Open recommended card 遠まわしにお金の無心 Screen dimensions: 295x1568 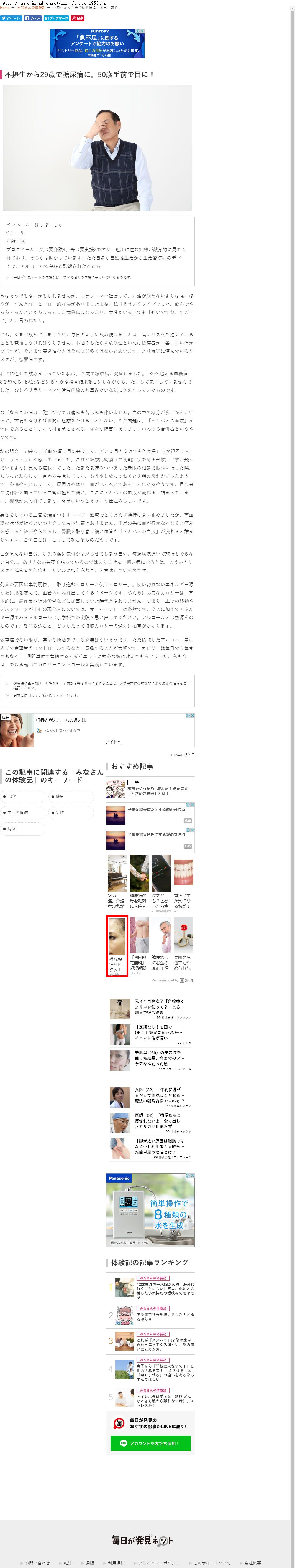[x=162, y=944]
